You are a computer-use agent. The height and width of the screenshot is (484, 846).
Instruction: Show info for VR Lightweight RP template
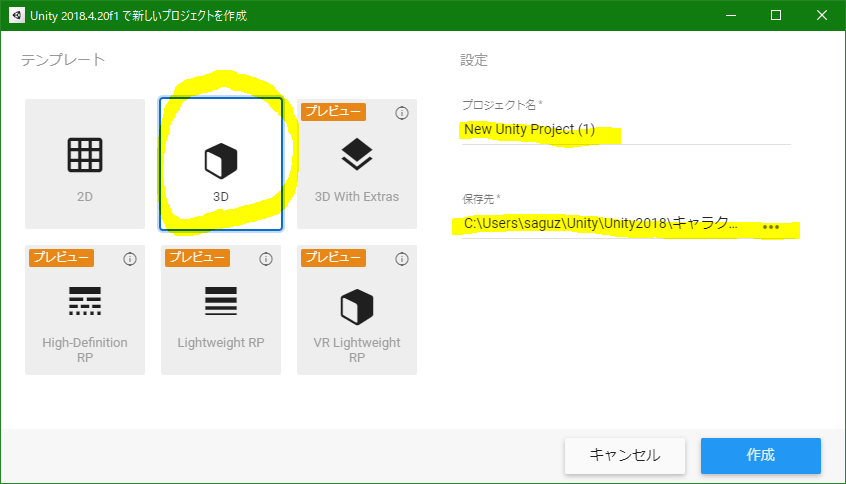(x=401, y=259)
